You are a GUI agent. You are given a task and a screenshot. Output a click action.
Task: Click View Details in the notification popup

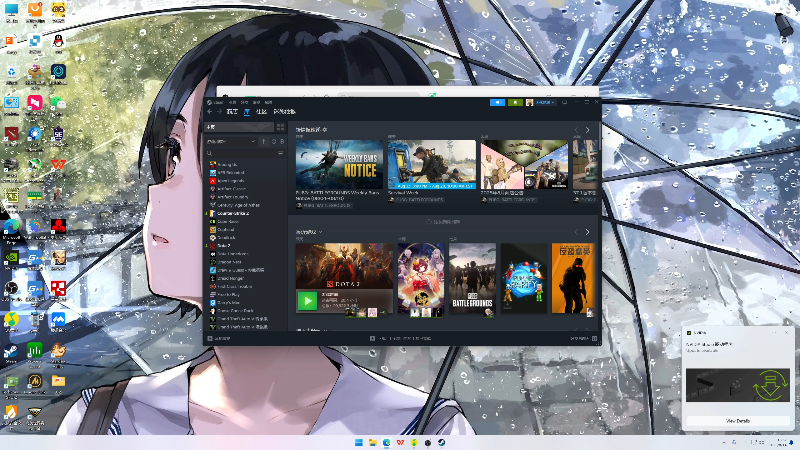(737, 421)
